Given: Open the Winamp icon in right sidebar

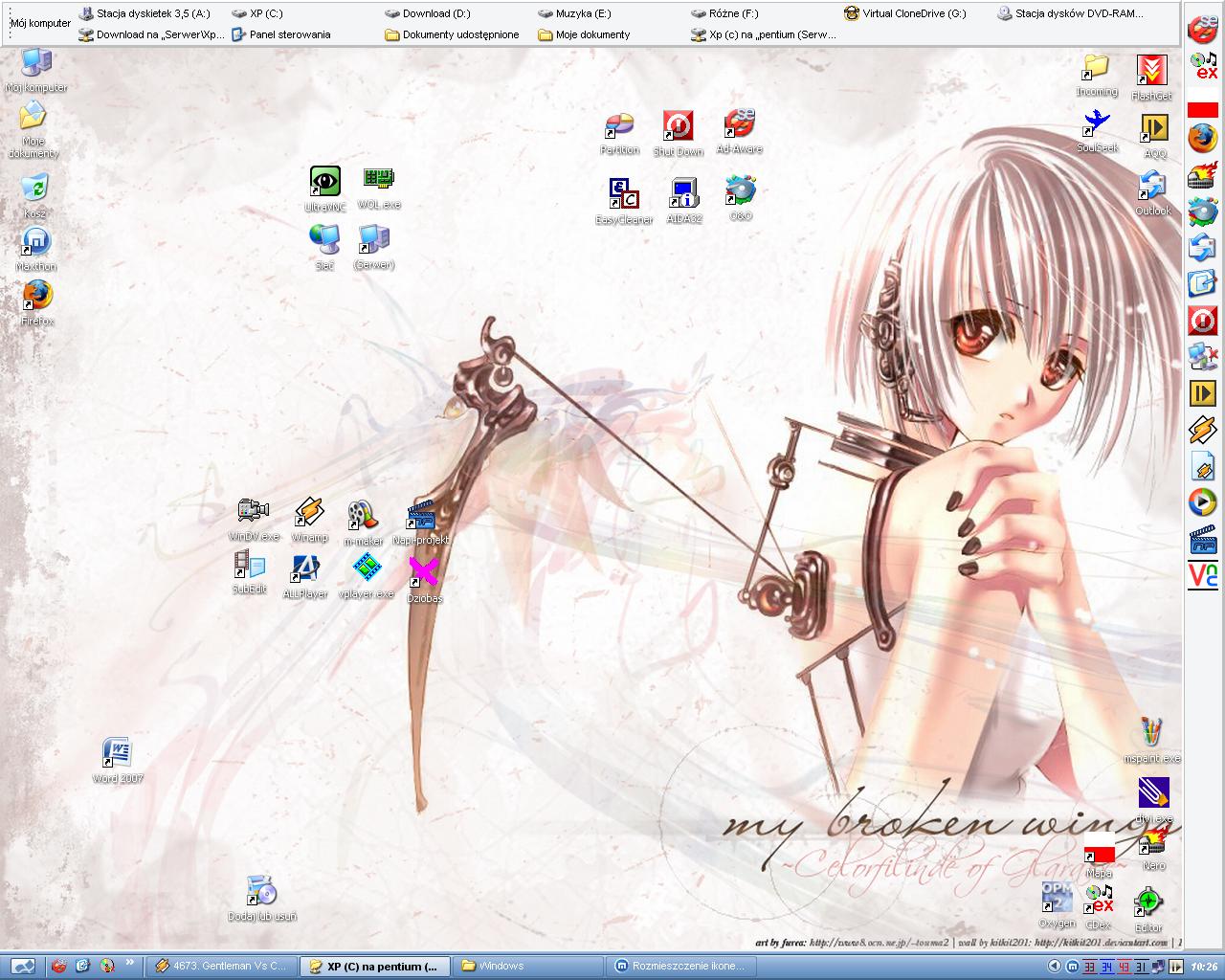Looking at the screenshot, I should (x=1203, y=431).
